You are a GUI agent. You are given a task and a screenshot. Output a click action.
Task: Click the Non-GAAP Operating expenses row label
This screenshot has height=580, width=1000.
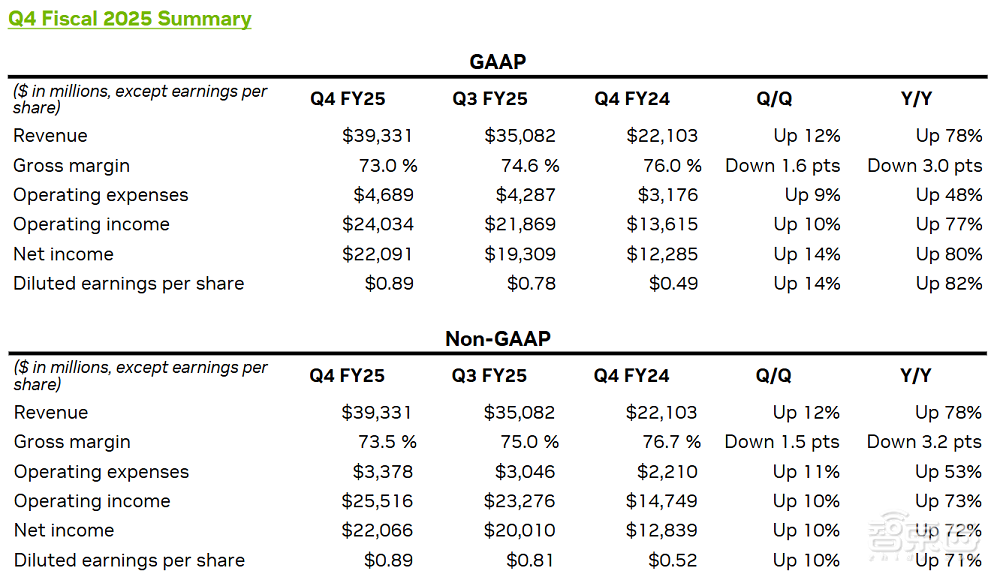pyautogui.click(x=101, y=472)
